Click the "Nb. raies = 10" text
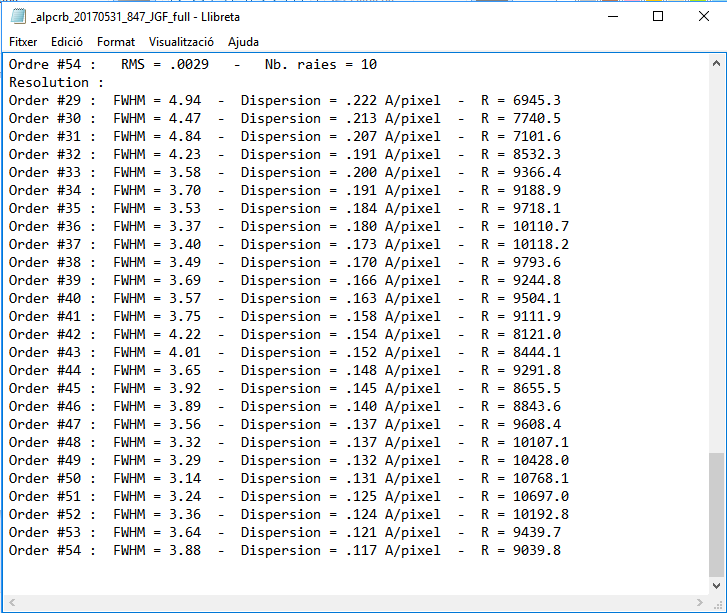 (320, 64)
